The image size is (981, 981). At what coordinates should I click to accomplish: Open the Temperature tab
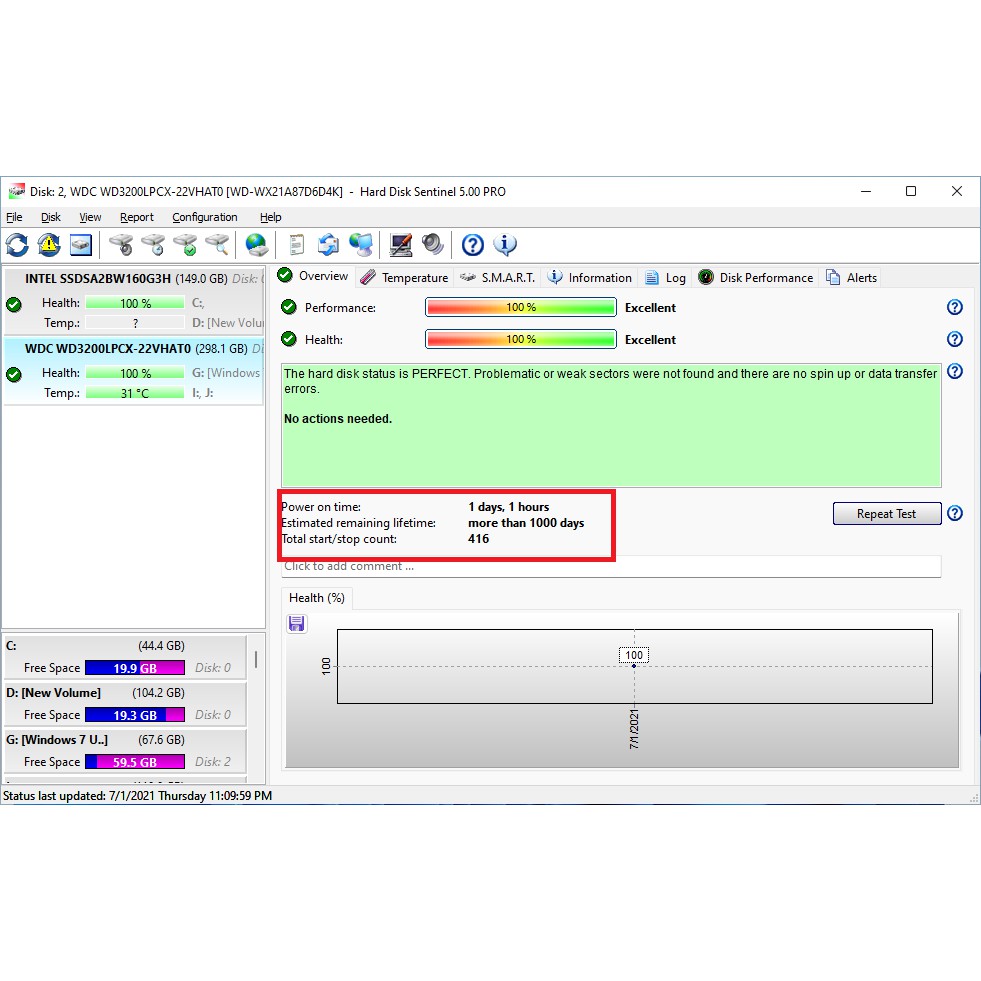[x=404, y=278]
